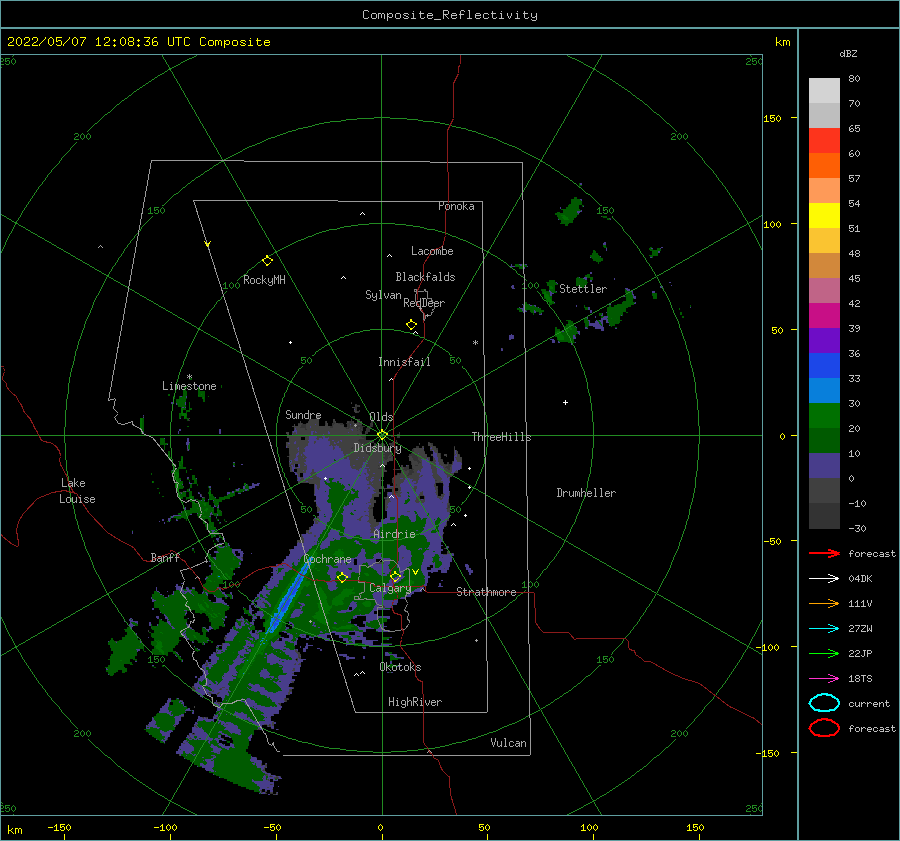Click the 20 dBZ green color swatch
This screenshot has height=841, width=900.
click(x=824, y=440)
